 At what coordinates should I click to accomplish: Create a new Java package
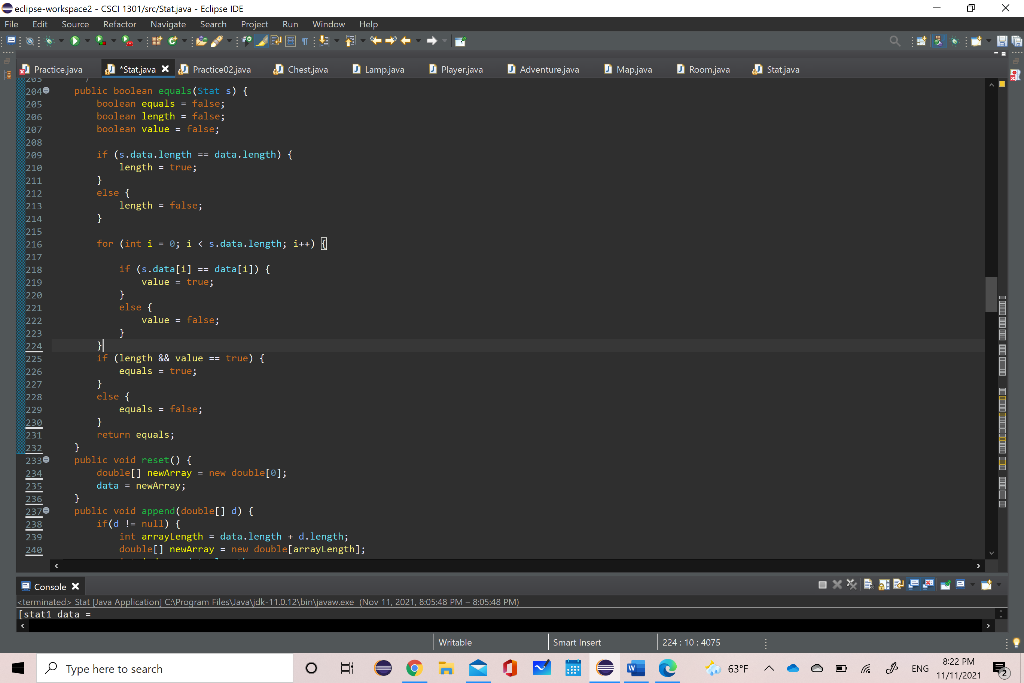(157, 41)
